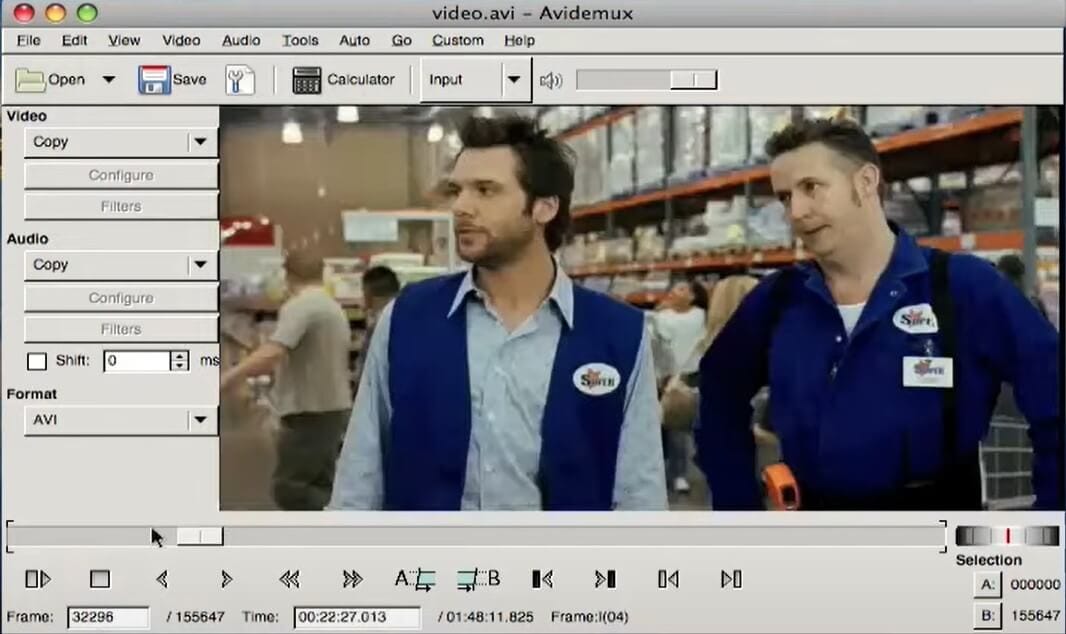Open the Custom menu
This screenshot has width=1066, height=634.
(458, 40)
